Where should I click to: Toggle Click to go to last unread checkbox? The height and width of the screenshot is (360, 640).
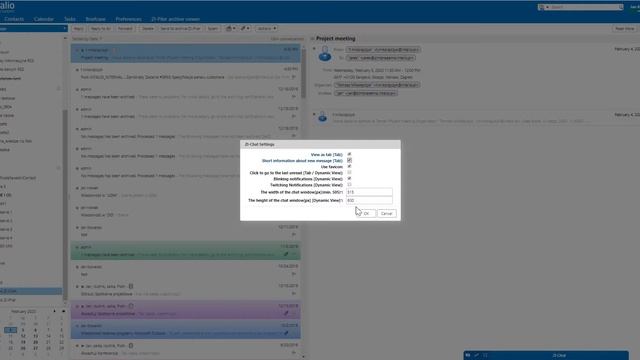(x=349, y=173)
